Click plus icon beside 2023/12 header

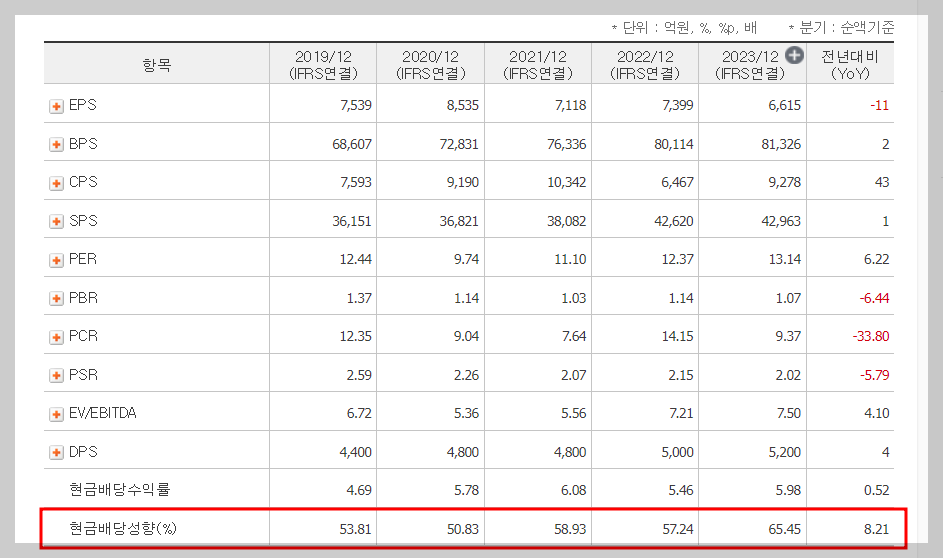click(x=794, y=55)
